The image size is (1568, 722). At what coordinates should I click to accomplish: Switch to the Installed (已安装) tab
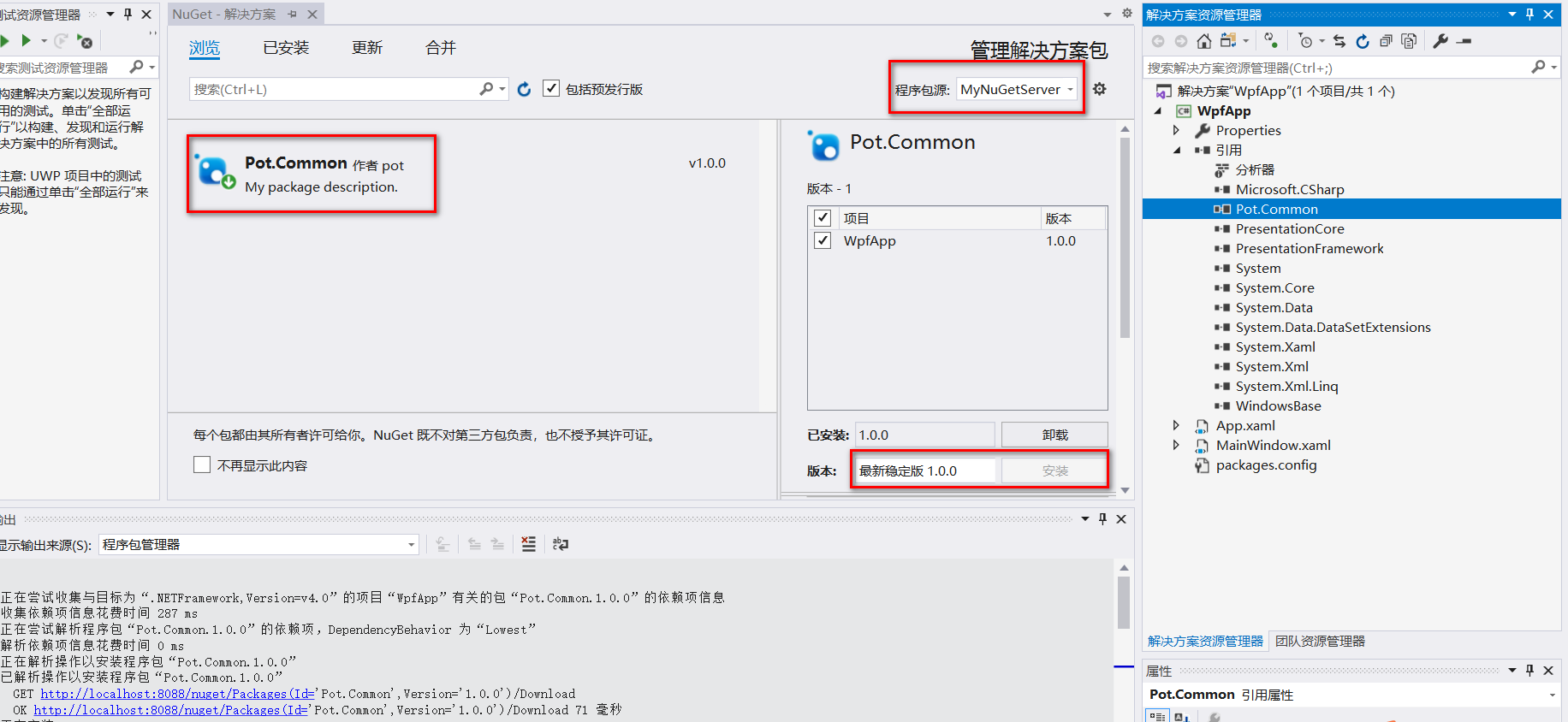click(x=286, y=48)
